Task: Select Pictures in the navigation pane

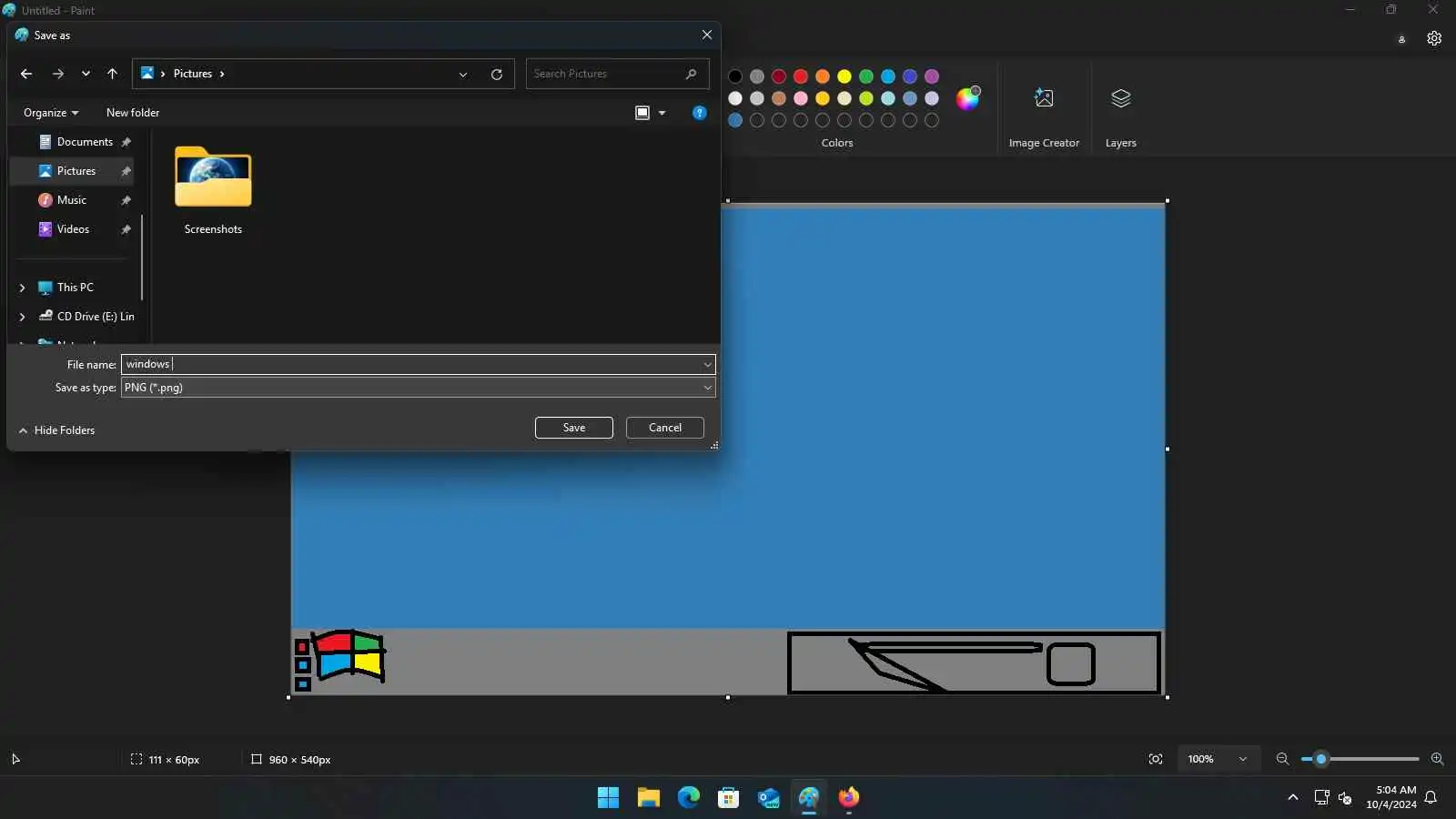Action: [x=76, y=171]
